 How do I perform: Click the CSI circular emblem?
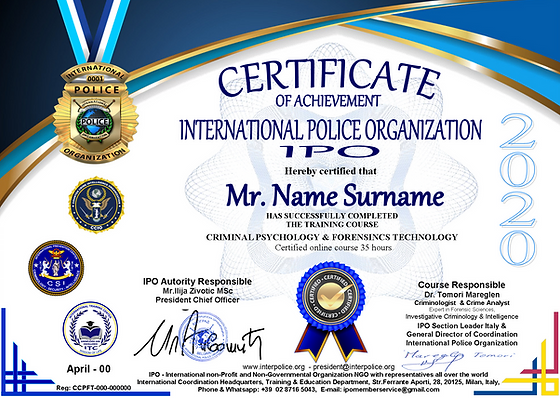click(56, 268)
